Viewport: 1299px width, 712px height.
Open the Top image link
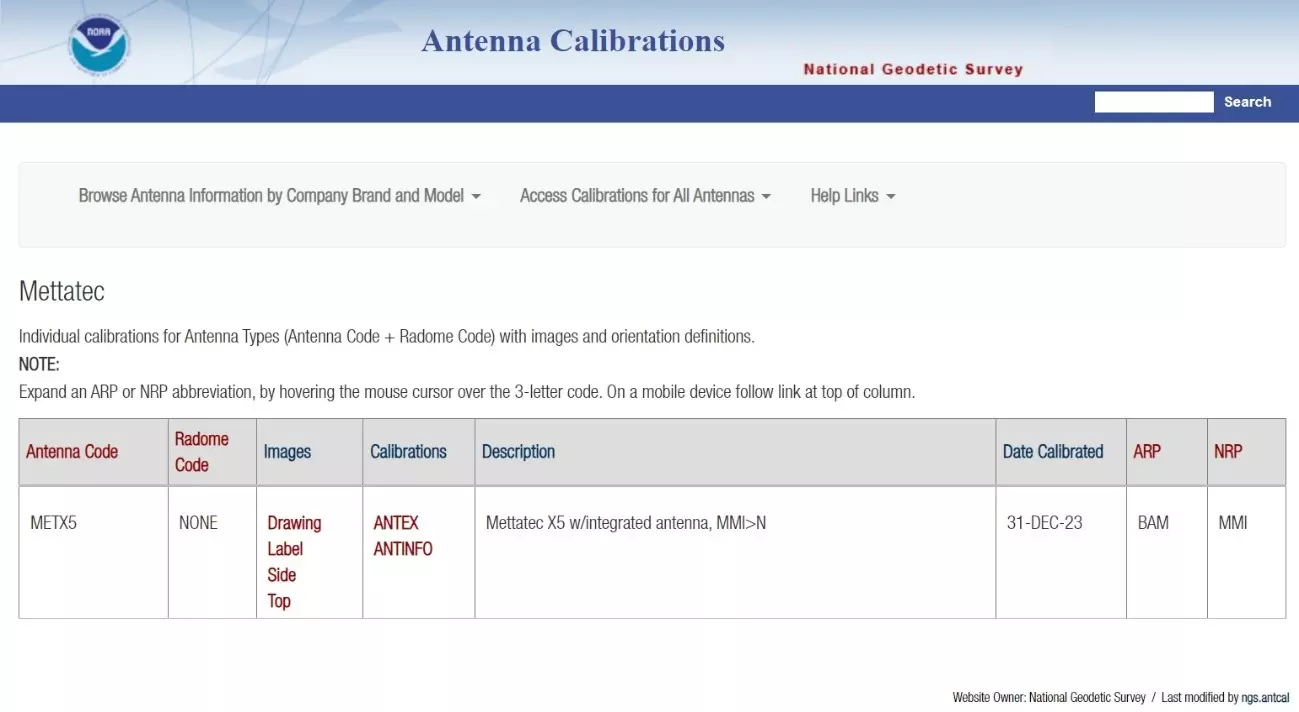[x=279, y=601]
